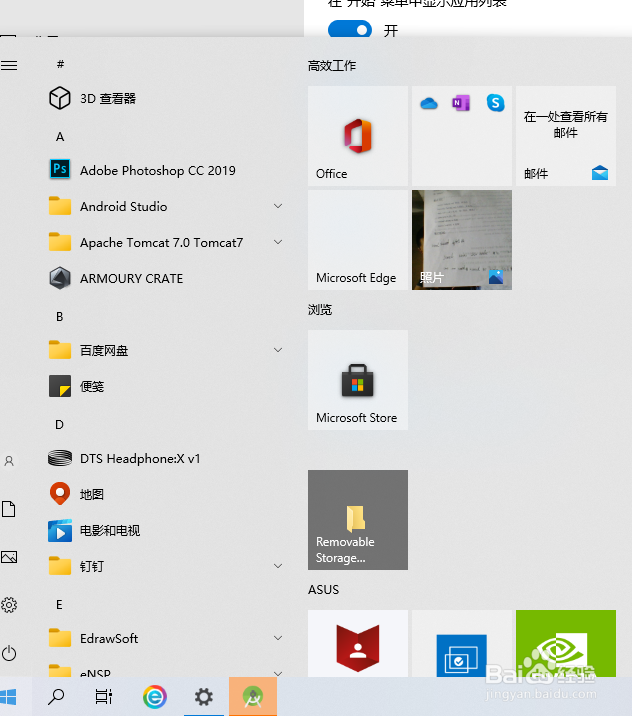Click the B letter group header

coord(59,316)
